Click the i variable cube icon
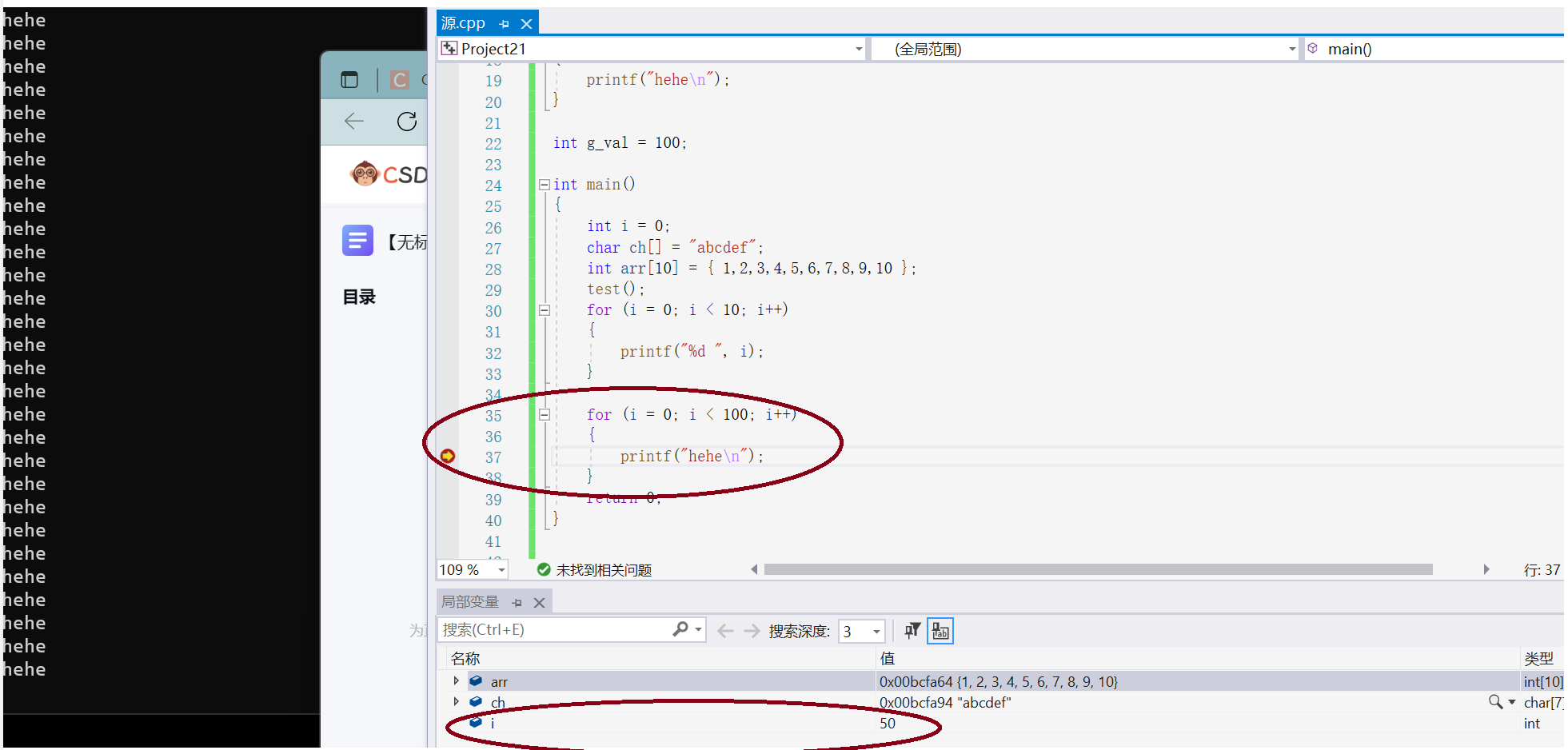Screen dimensions: 1568x750 tap(476, 722)
